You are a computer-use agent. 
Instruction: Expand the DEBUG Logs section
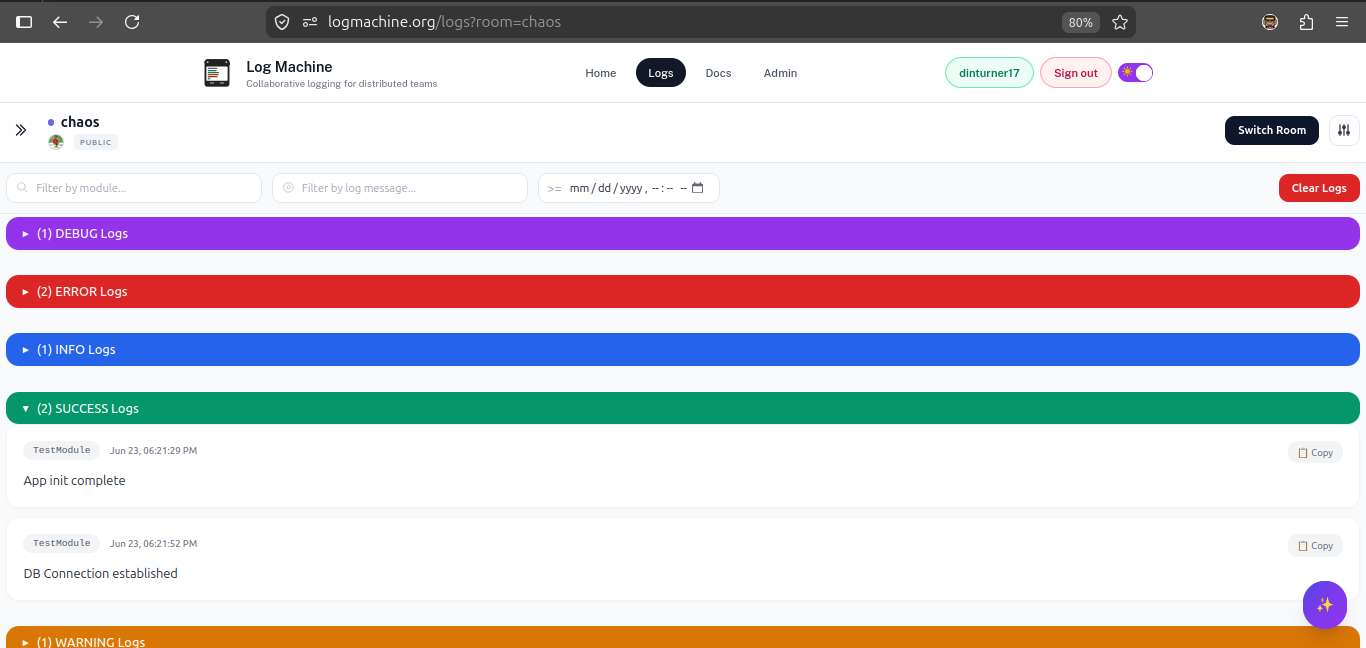click(683, 233)
